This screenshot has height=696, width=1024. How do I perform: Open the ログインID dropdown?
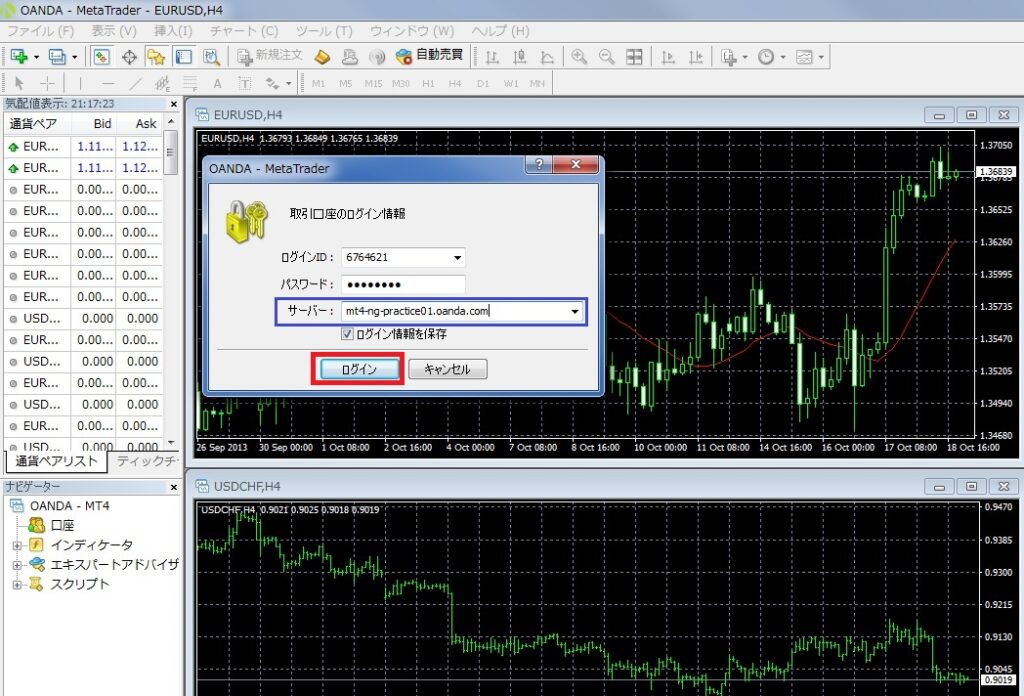pos(458,258)
